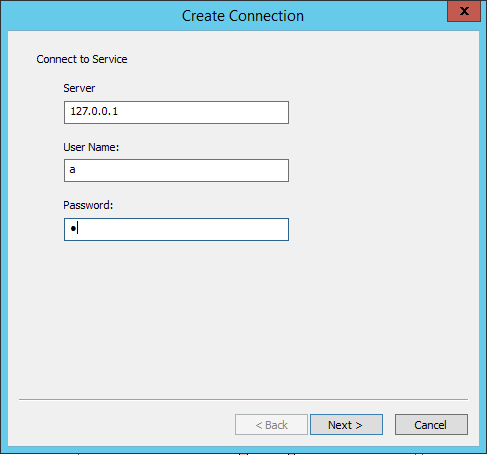This screenshot has width=487, height=455.
Task: Cancel the Create Connection dialog
Action: click(x=431, y=425)
